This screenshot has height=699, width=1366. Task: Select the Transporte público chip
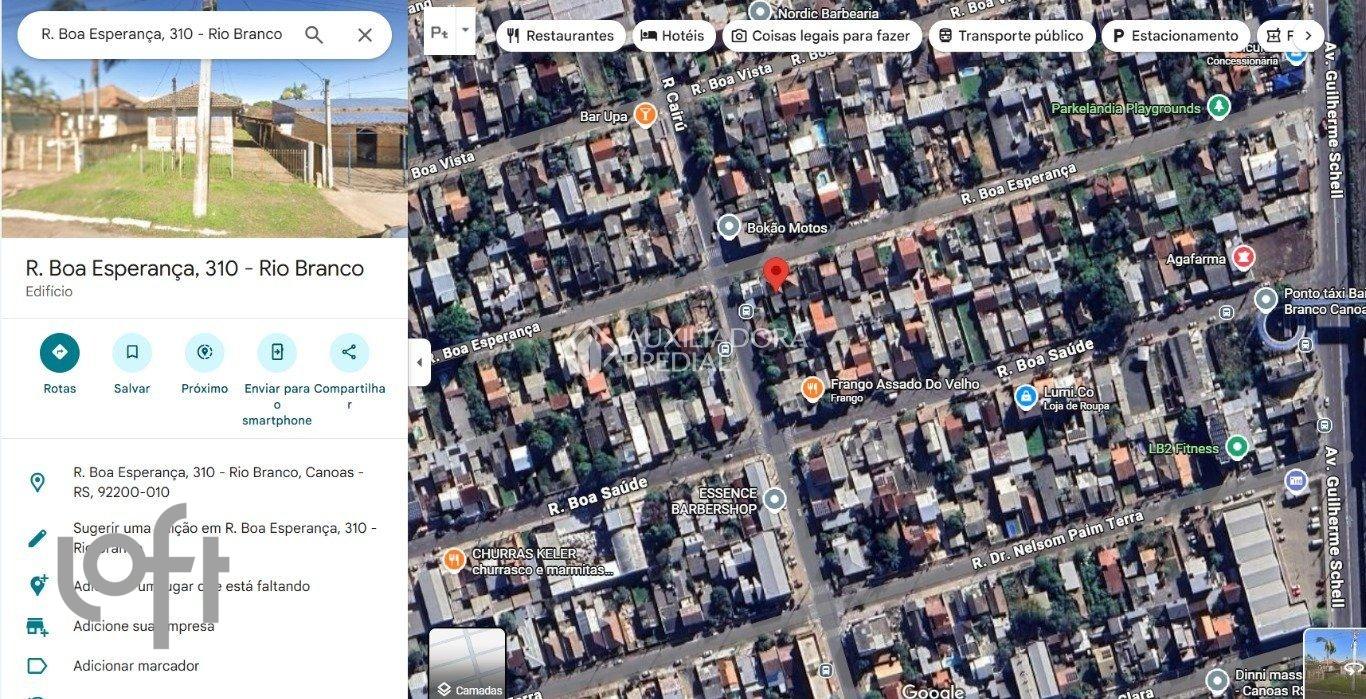coord(1010,36)
